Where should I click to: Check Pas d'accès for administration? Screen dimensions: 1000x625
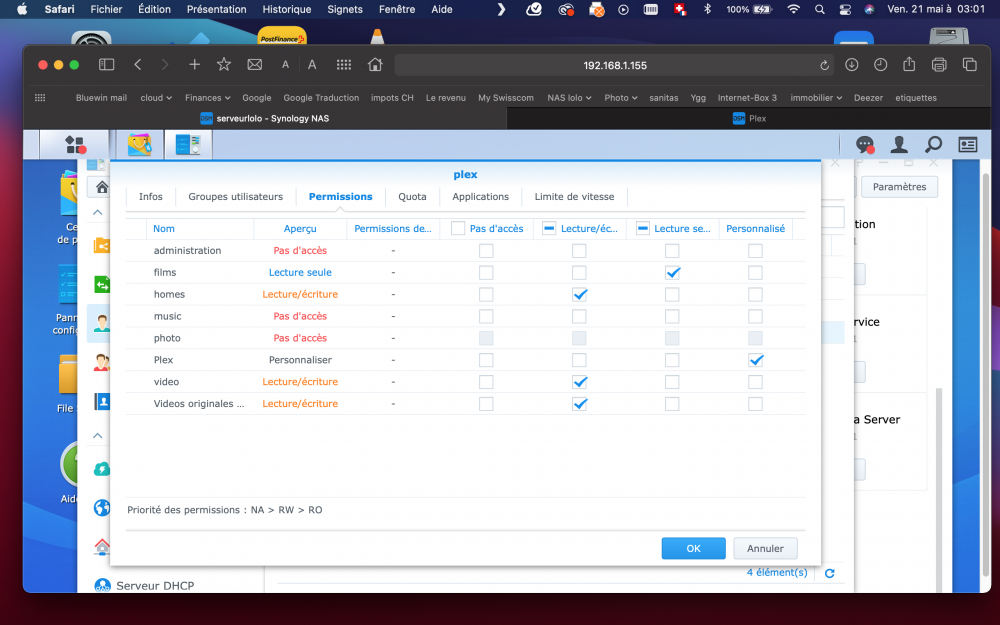pyautogui.click(x=486, y=251)
